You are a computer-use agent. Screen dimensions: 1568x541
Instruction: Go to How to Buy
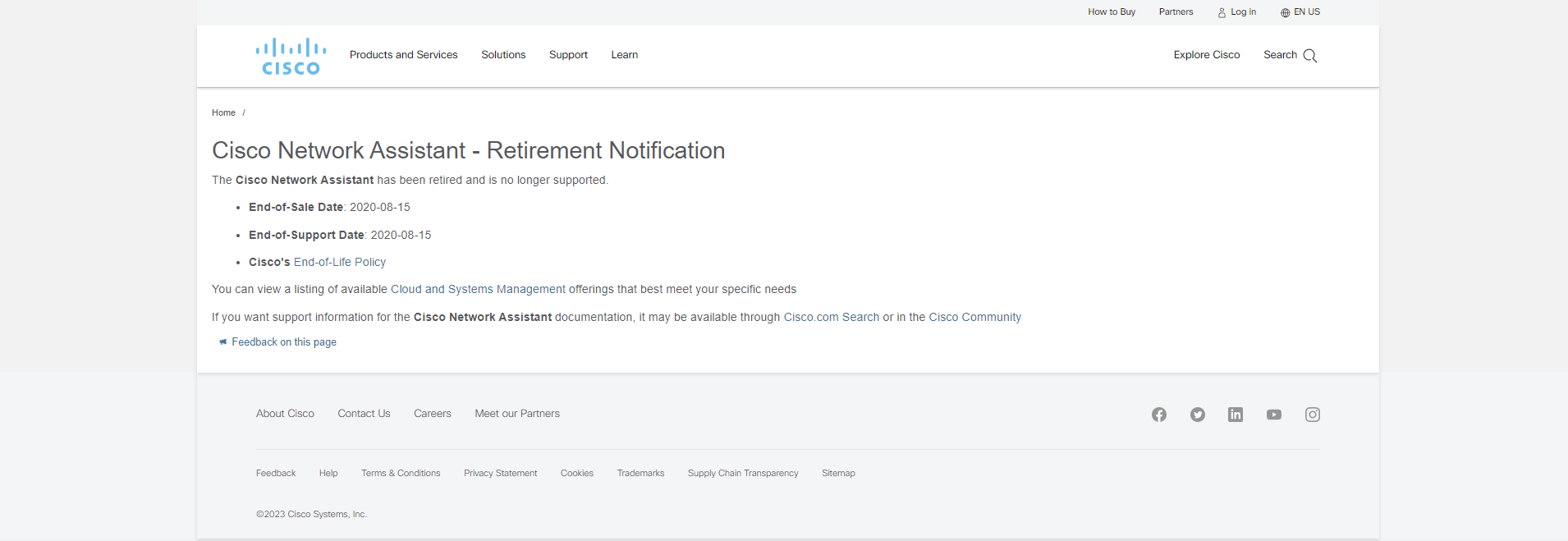point(1112,11)
